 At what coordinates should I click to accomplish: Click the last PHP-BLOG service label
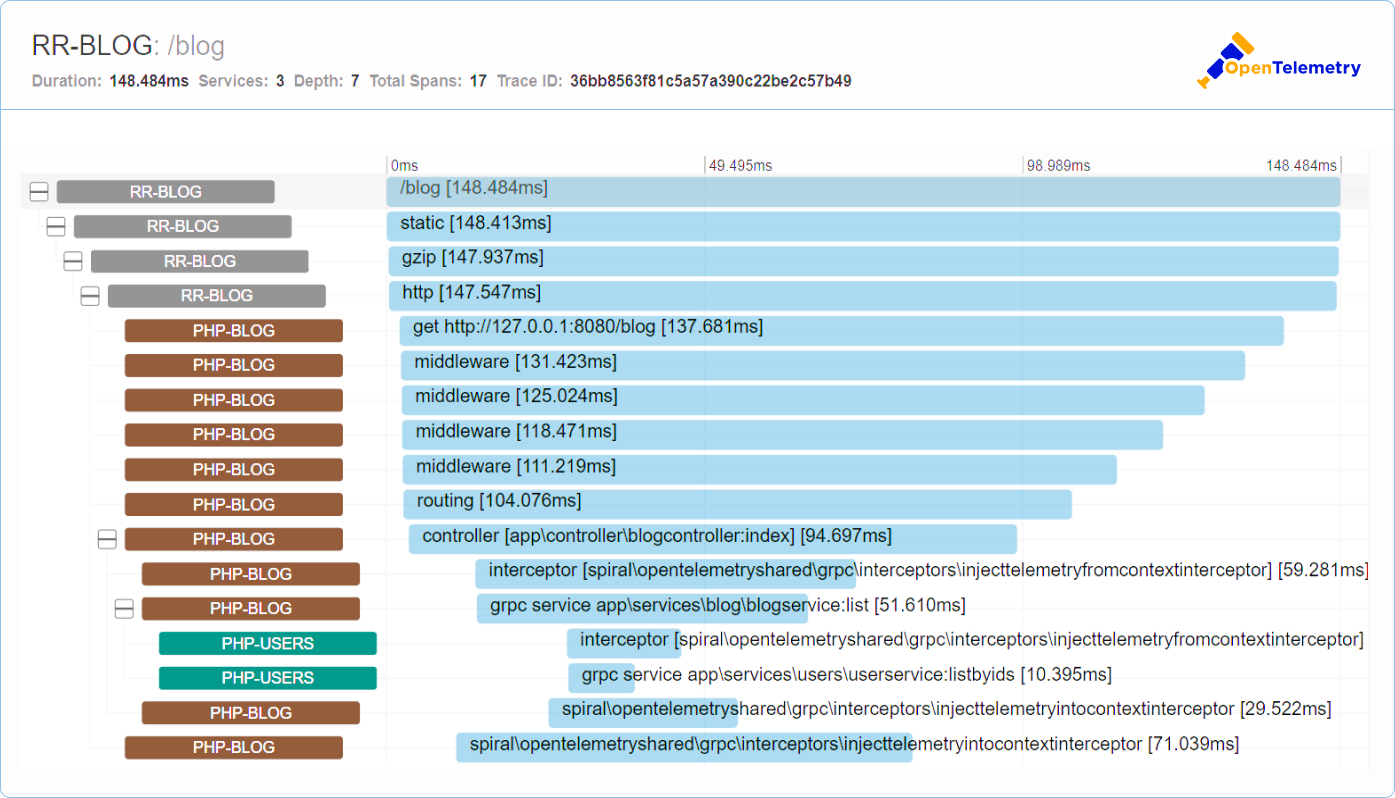233,747
